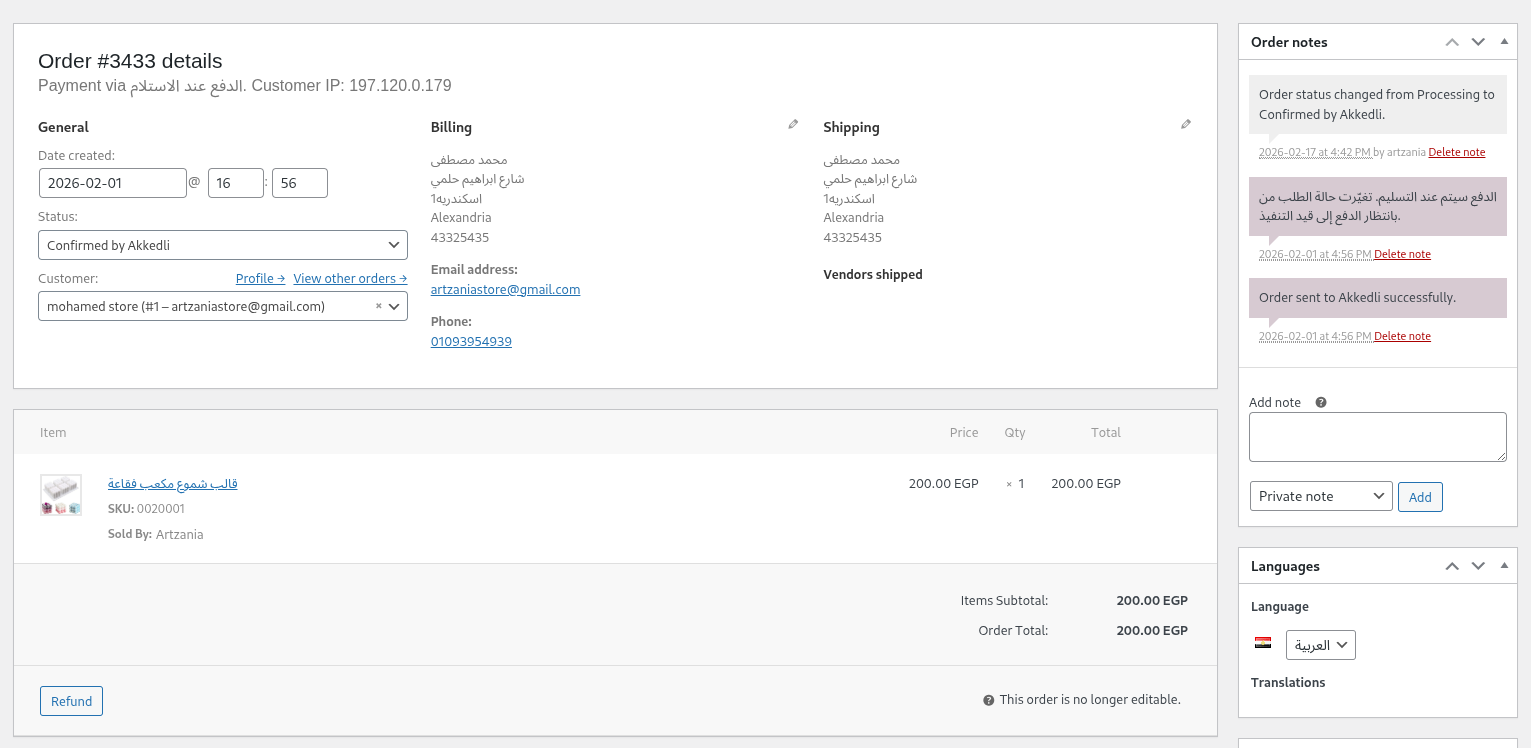Viewport: 1531px width, 748px height.
Task: Click the pencil icon to edit Shipping address
Action: click(x=1186, y=123)
